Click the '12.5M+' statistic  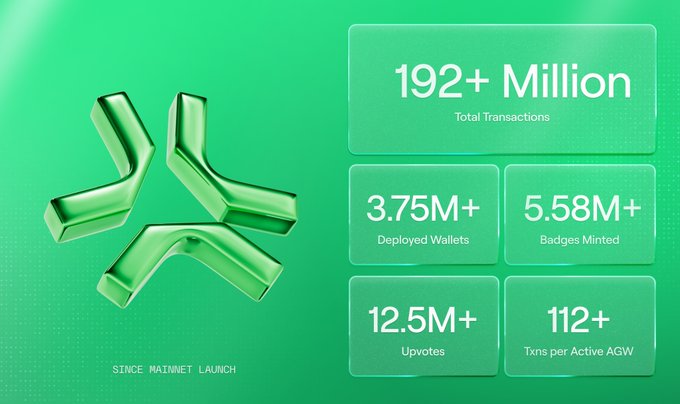pos(422,320)
